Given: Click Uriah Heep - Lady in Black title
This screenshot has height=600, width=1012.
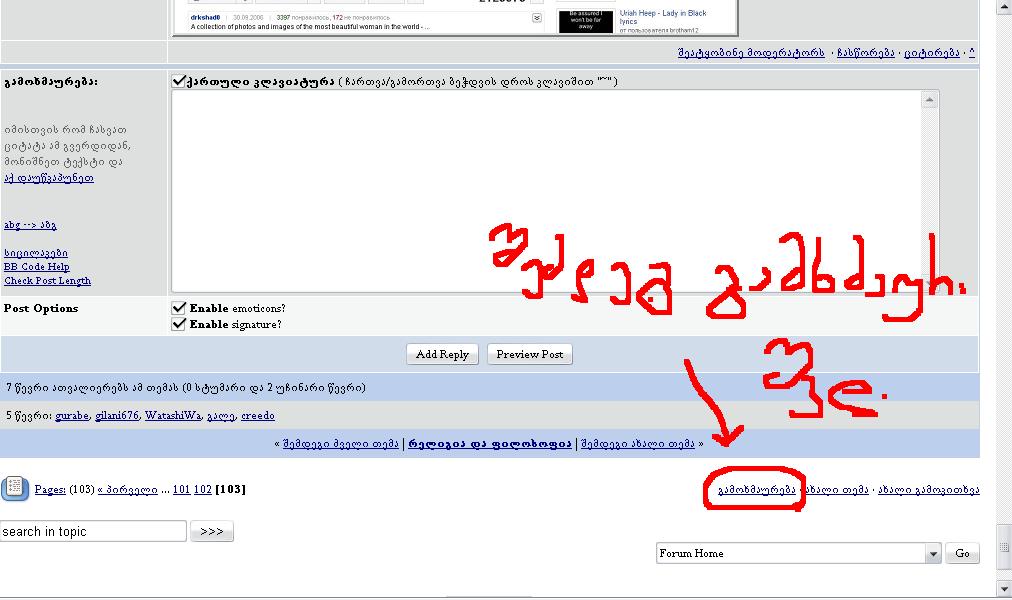Looking at the screenshot, I should pos(663,17).
